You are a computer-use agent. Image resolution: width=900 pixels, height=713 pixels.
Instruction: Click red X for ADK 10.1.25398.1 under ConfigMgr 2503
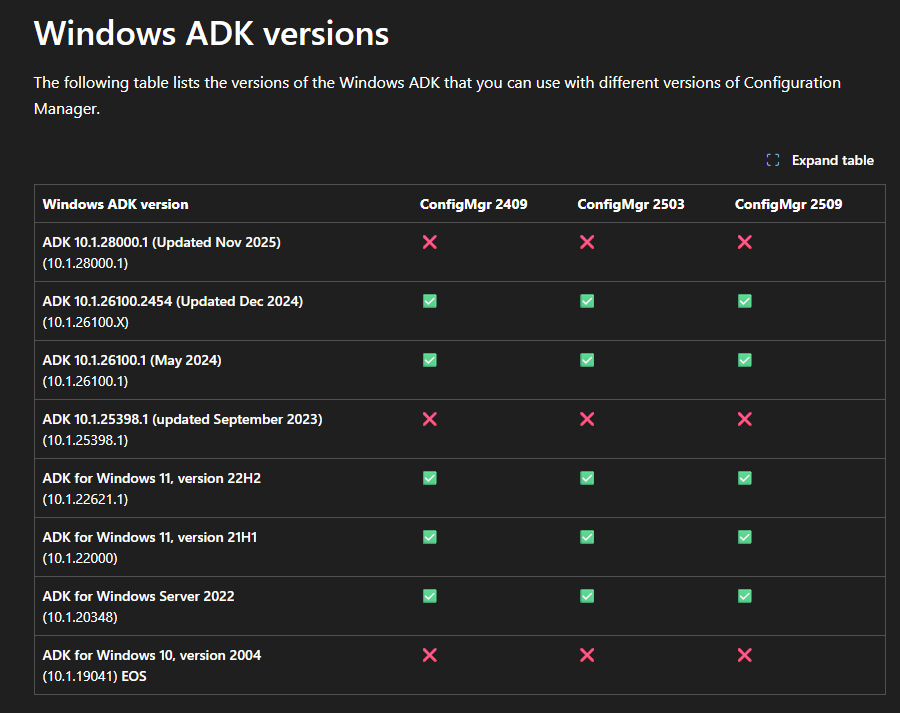click(x=587, y=419)
